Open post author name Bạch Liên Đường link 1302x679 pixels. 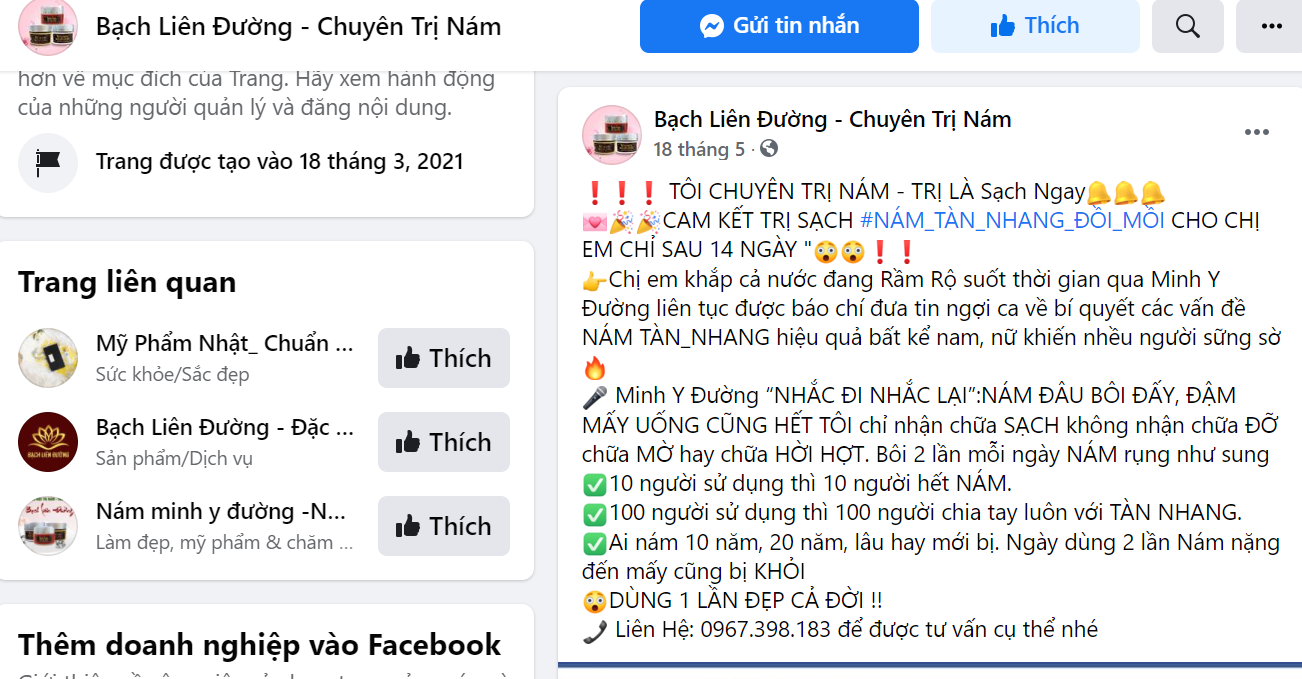[x=832, y=120]
